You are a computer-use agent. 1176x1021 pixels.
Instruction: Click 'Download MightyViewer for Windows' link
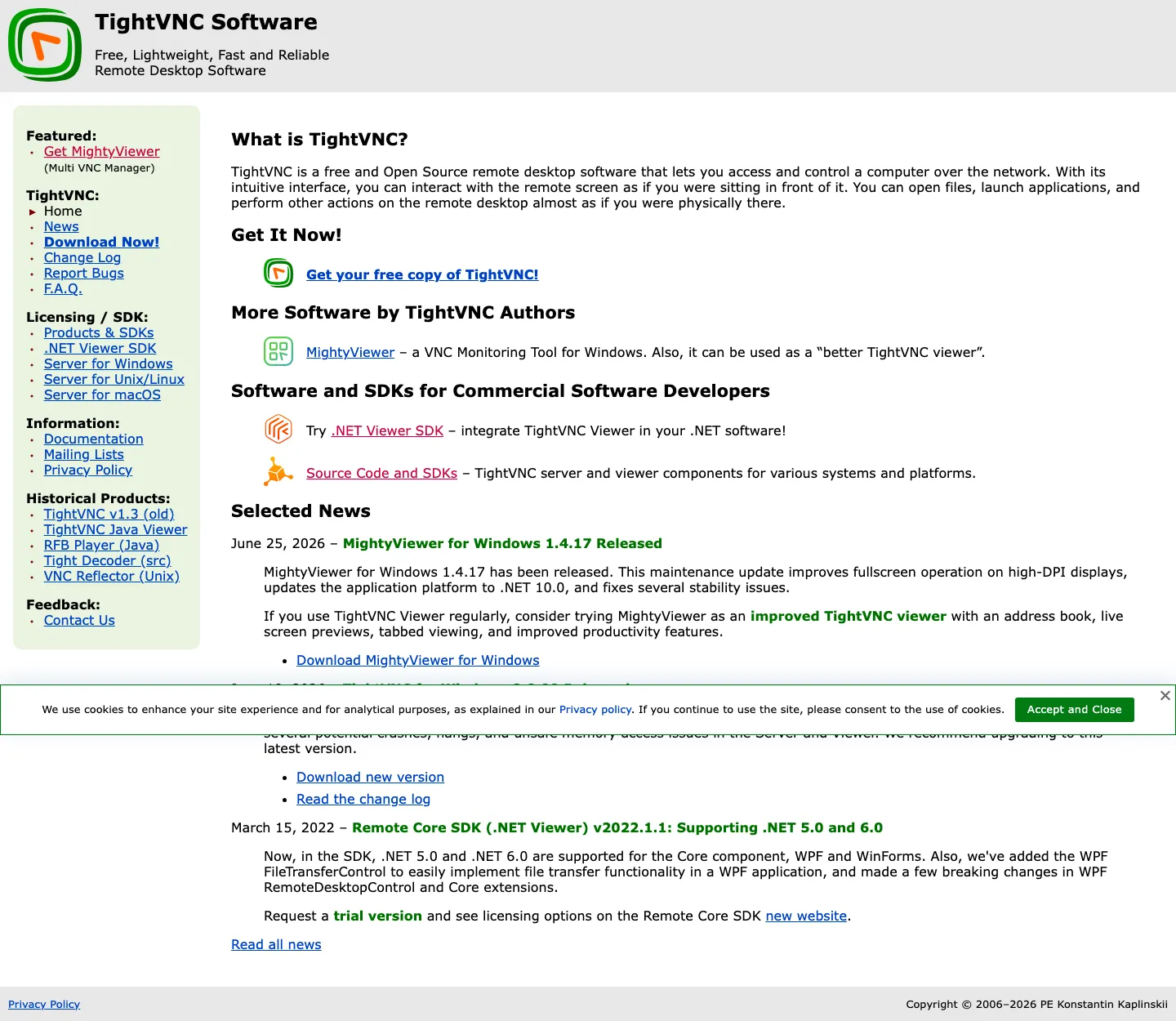click(x=418, y=660)
